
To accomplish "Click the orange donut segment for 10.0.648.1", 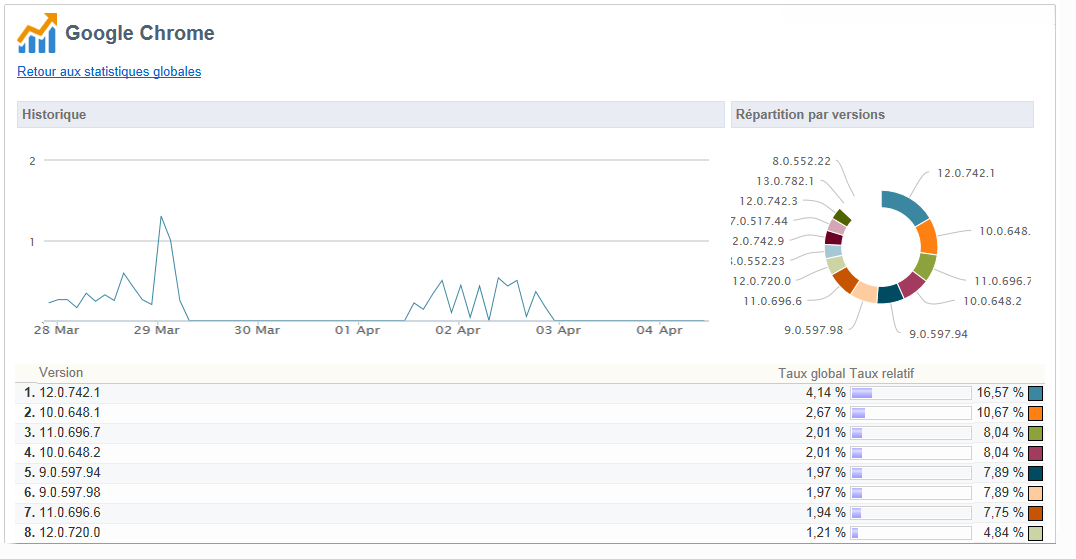I will (x=927, y=237).
